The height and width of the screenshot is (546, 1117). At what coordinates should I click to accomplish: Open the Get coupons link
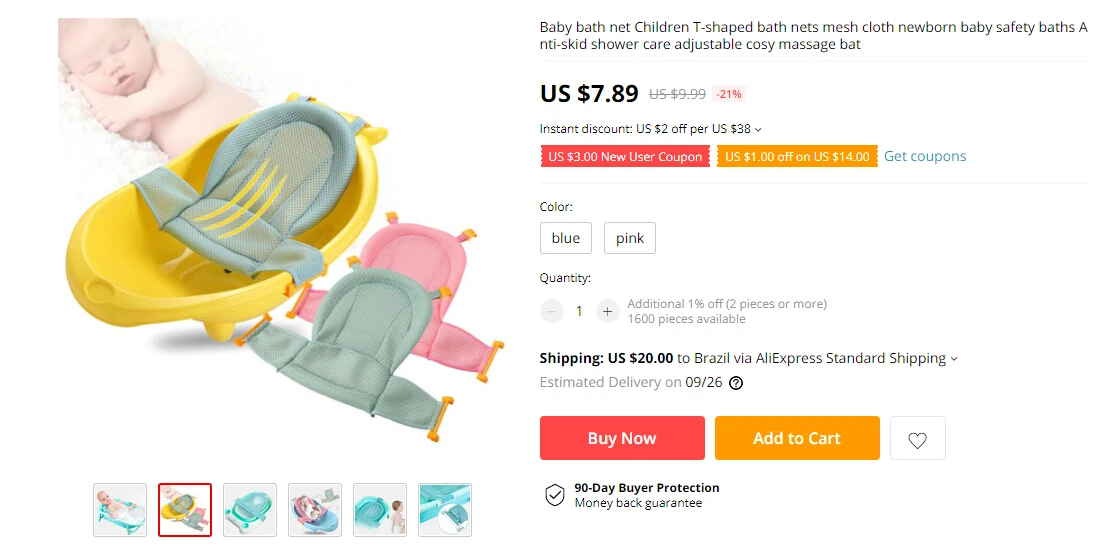click(925, 156)
